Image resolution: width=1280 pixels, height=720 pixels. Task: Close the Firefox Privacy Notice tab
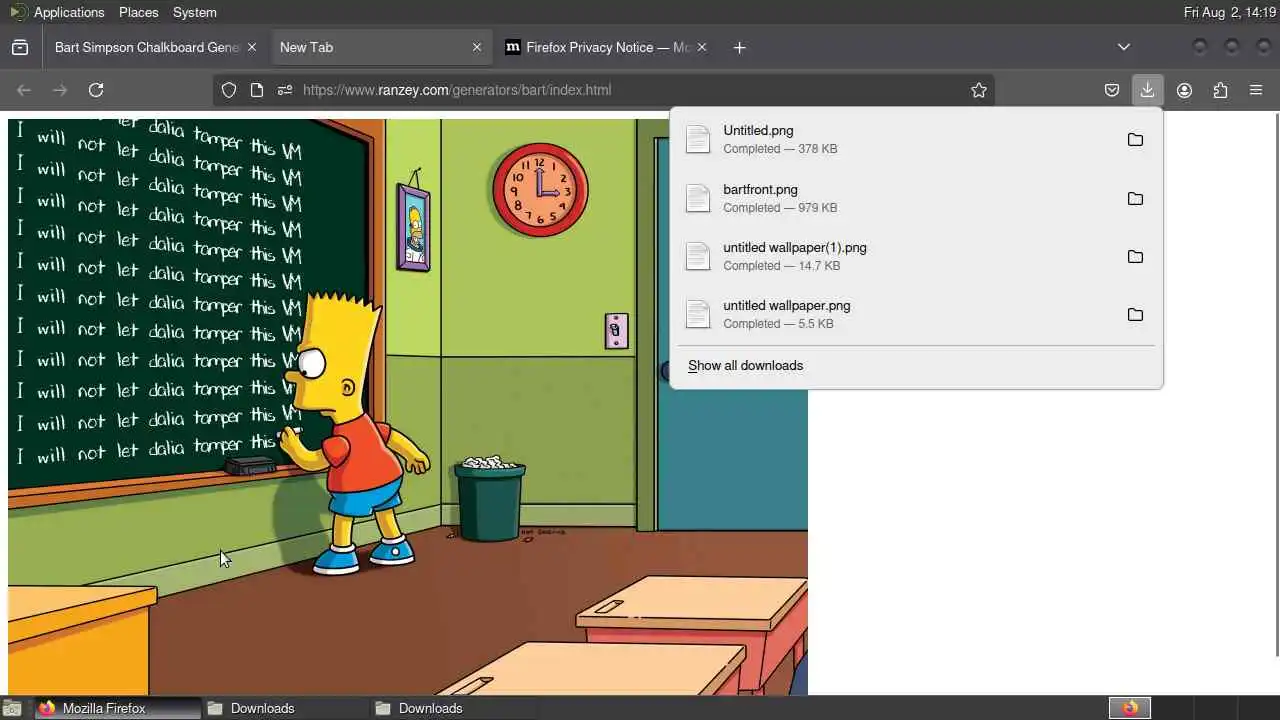point(702,47)
